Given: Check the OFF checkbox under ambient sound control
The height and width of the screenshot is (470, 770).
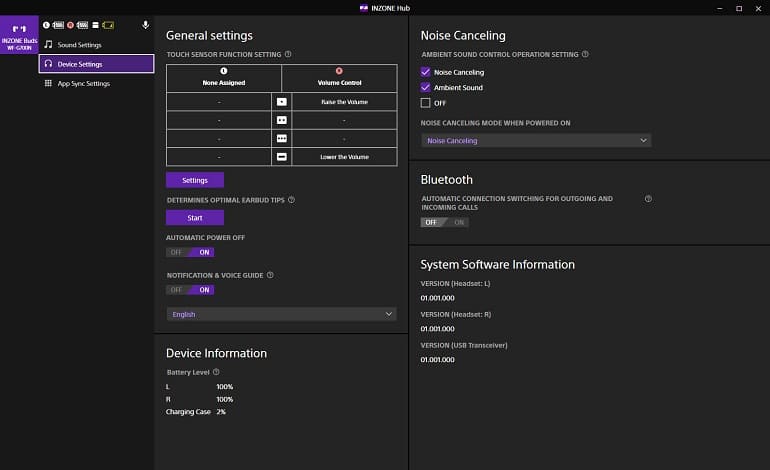Looking at the screenshot, I should coord(425,103).
